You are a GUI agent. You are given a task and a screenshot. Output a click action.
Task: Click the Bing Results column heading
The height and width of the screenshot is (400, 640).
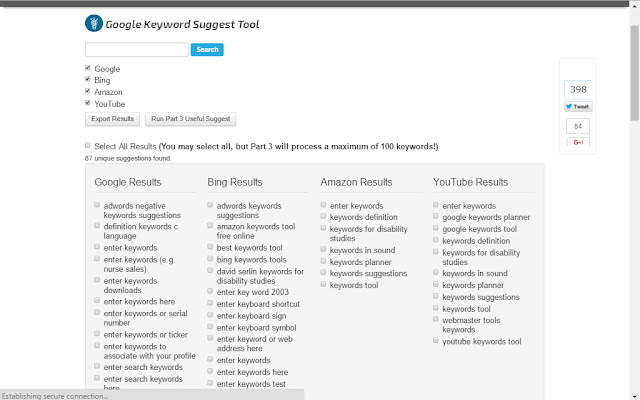tap(235, 182)
